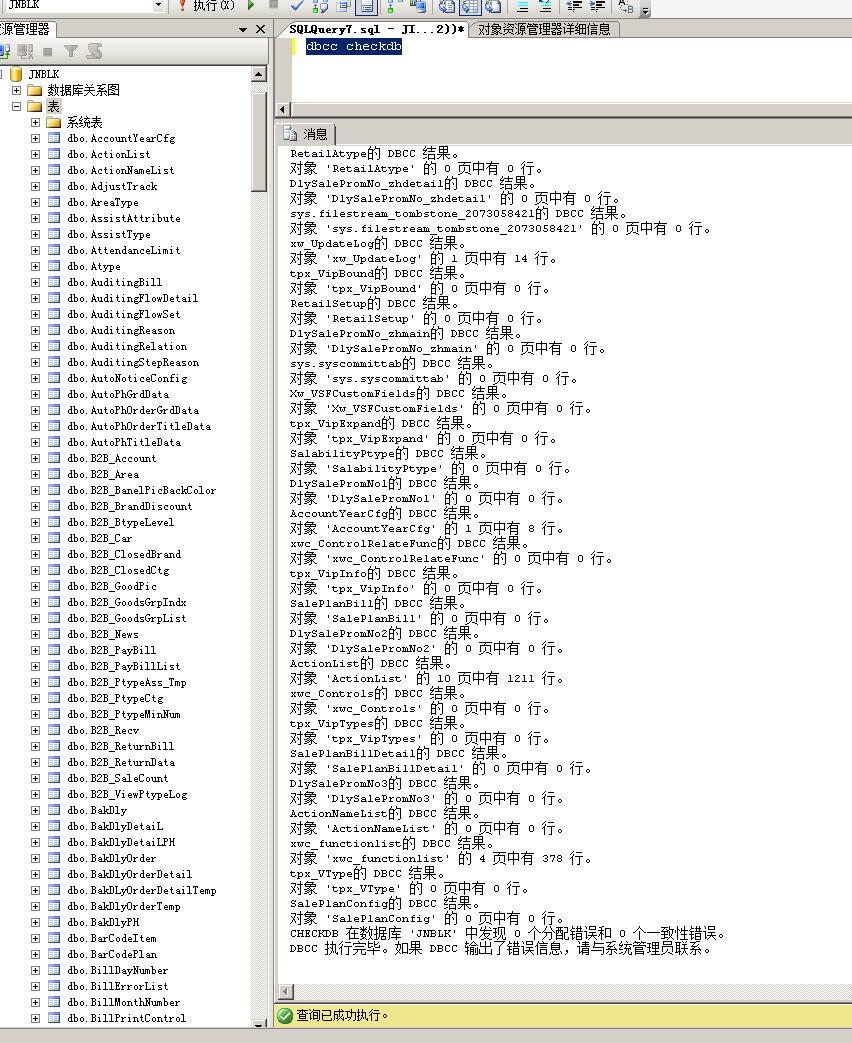Click query editor horizontal scroll left arrow
Image resolution: width=852 pixels, height=1043 pixels.
(283, 109)
